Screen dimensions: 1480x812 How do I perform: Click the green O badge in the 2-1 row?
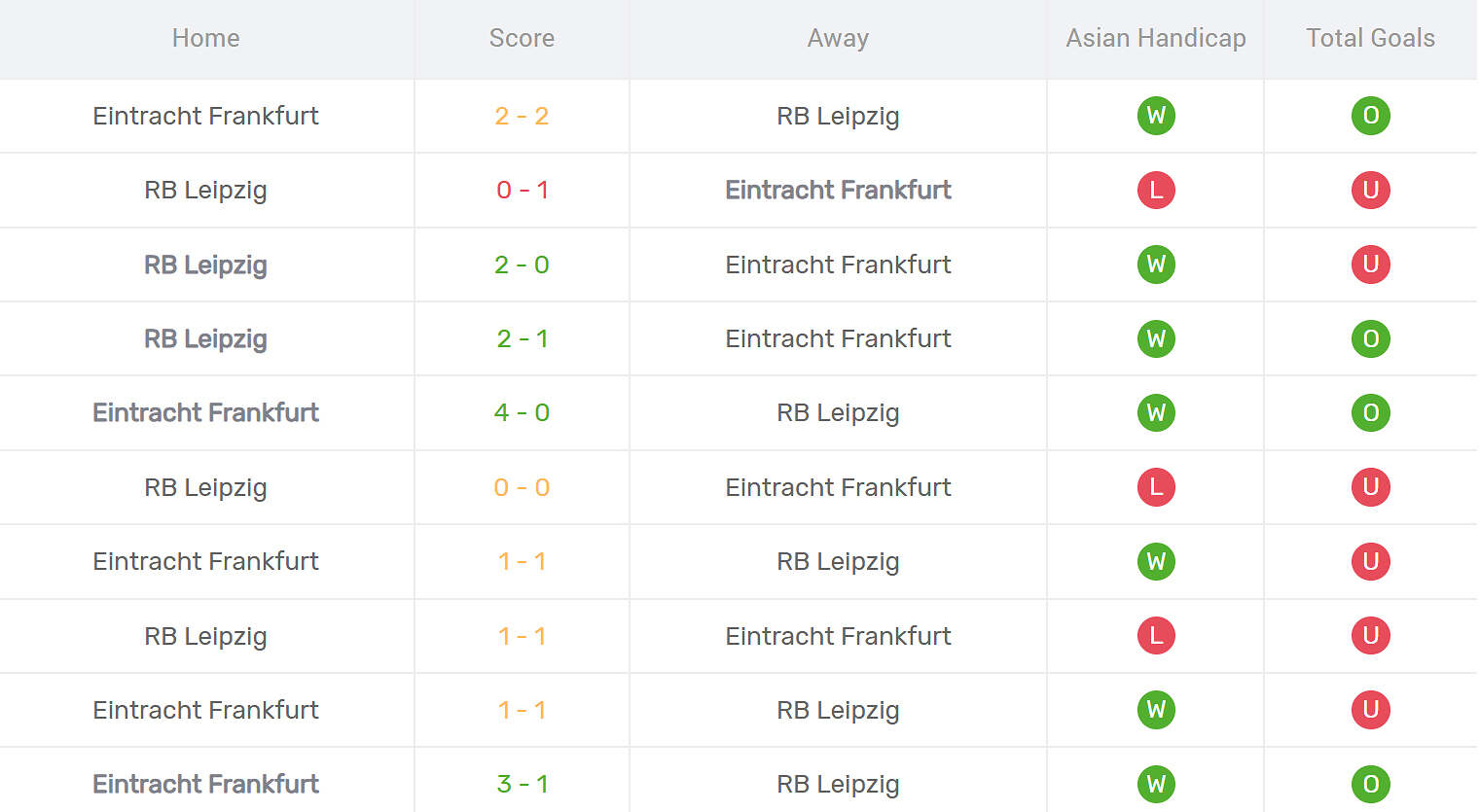[x=1370, y=338]
